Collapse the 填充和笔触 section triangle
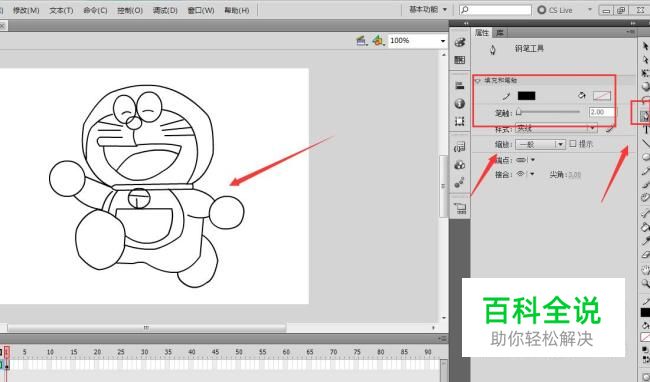This screenshot has width=650, height=382. (x=477, y=80)
